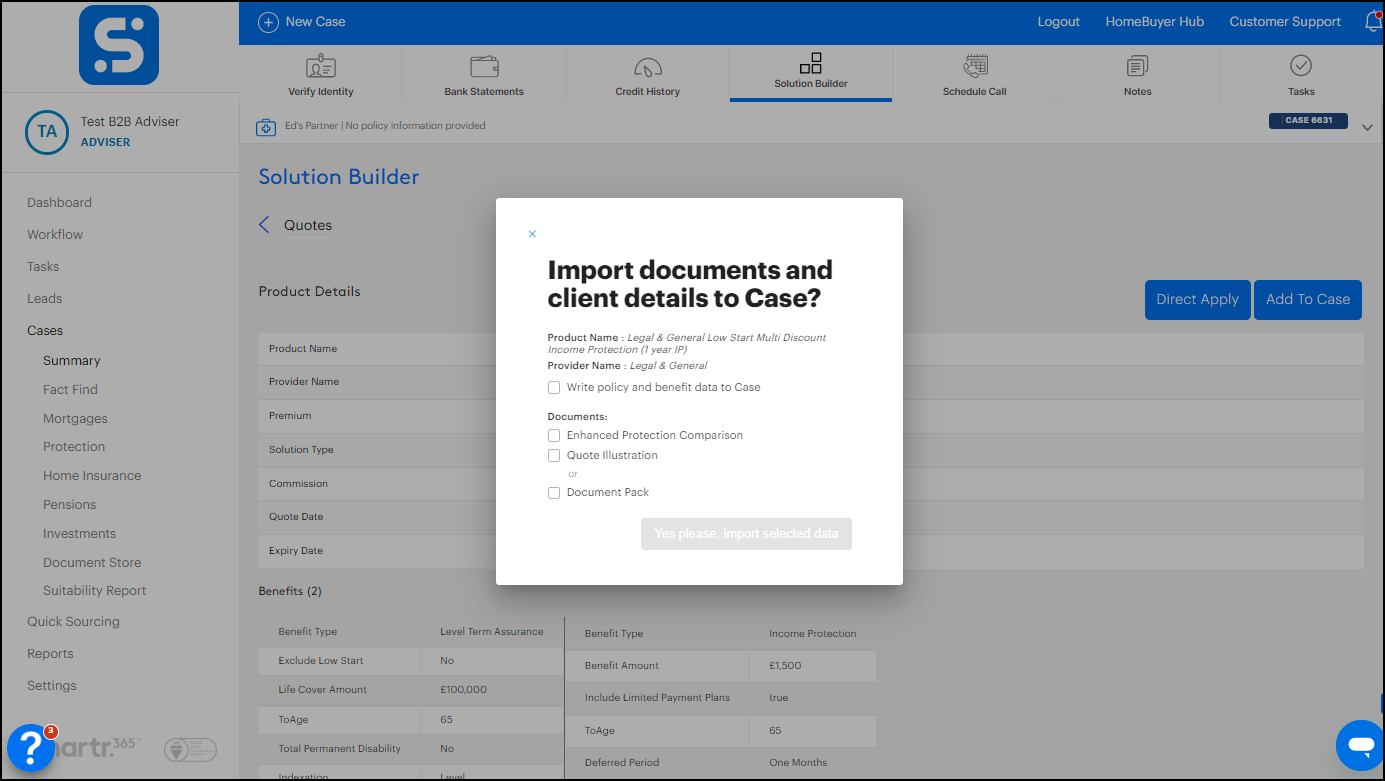
Task: Open Quick Sourcing in sidebar
Action: tap(73, 622)
